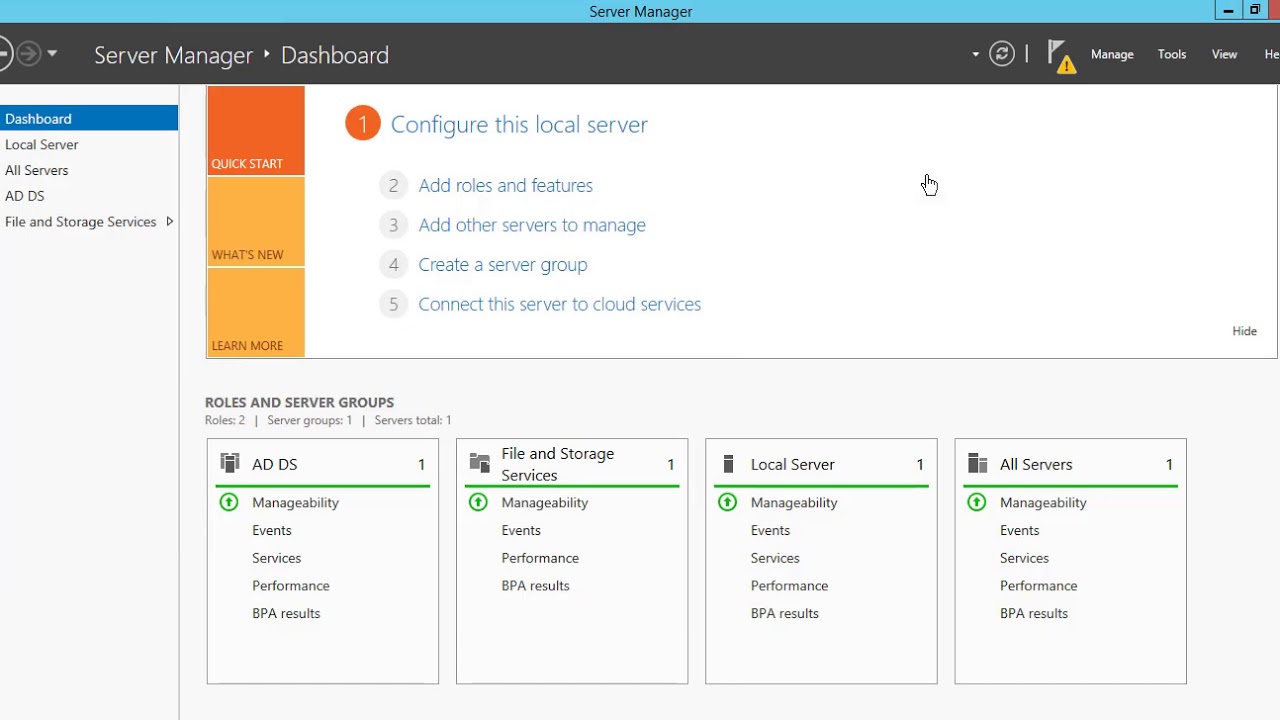
Task: Click Add roles and features
Action: tap(505, 185)
